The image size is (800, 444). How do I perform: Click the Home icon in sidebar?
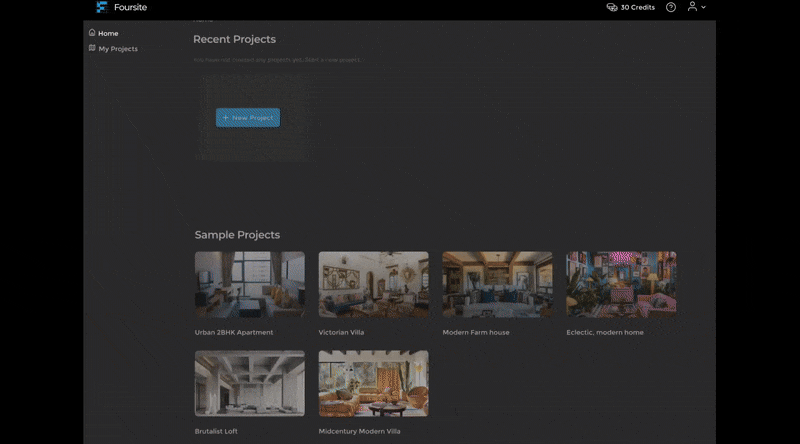(92, 33)
